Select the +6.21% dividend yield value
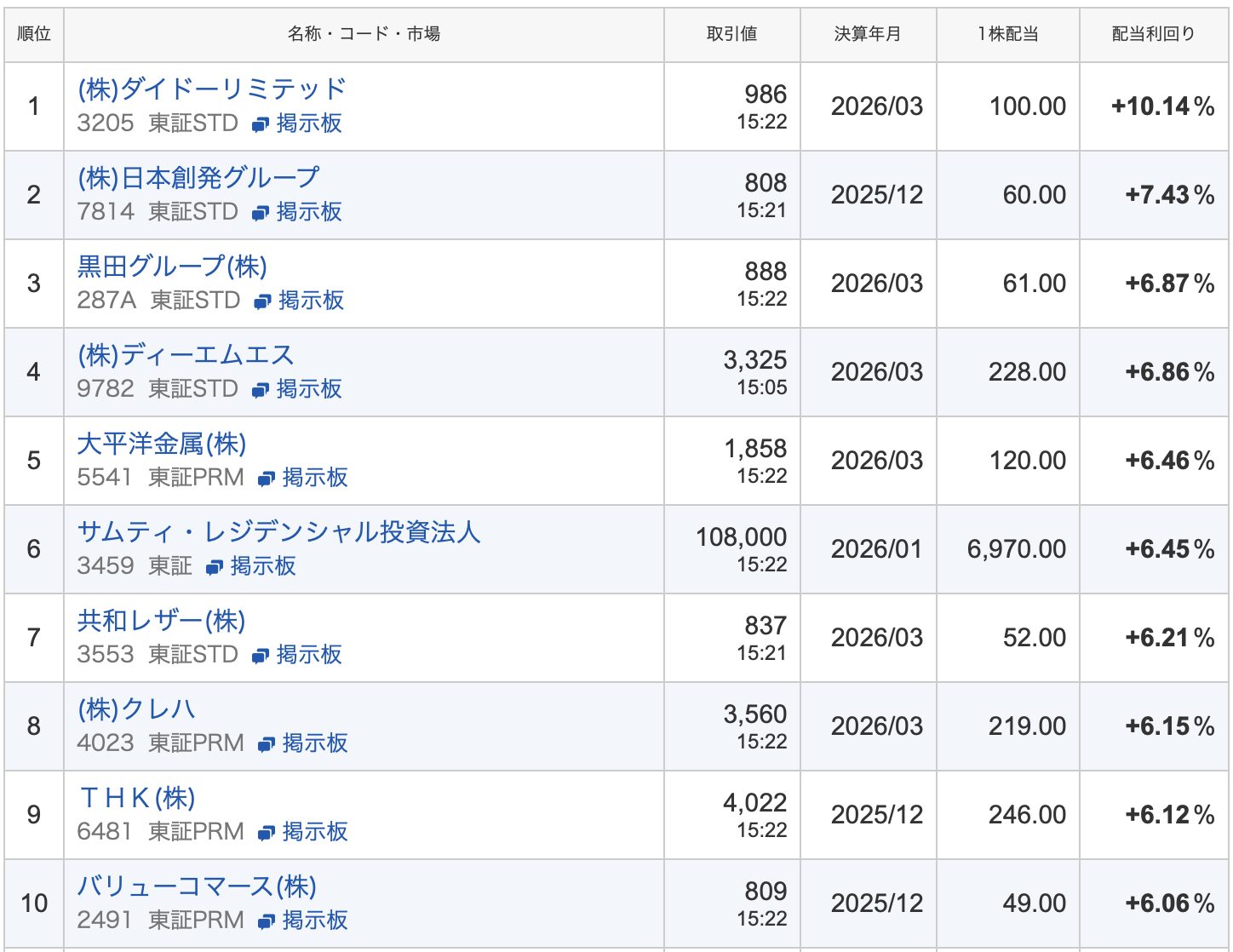Screen dimensions: 1233x952 (1170, 638)
